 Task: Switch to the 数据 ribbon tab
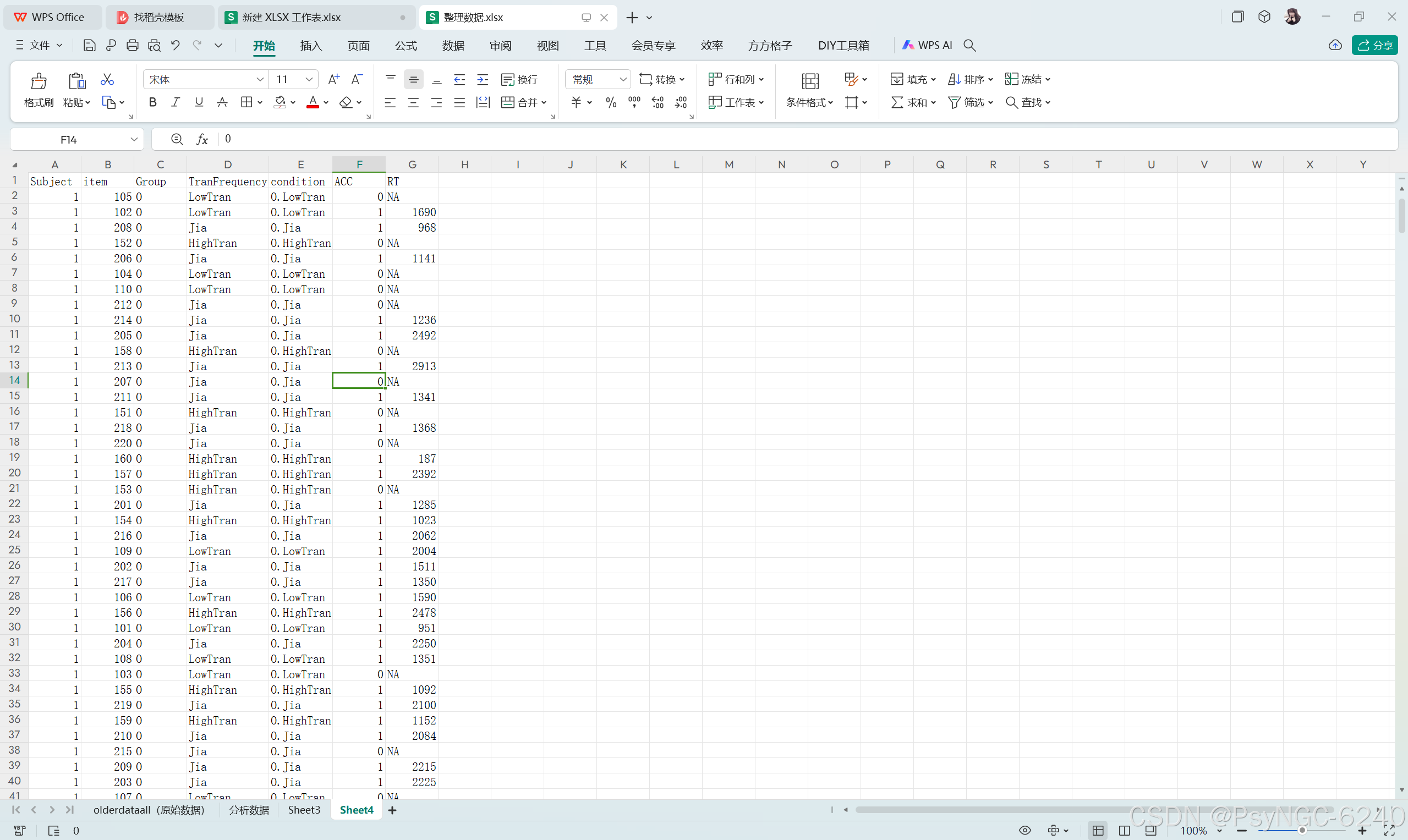click(x=453, y=45)
